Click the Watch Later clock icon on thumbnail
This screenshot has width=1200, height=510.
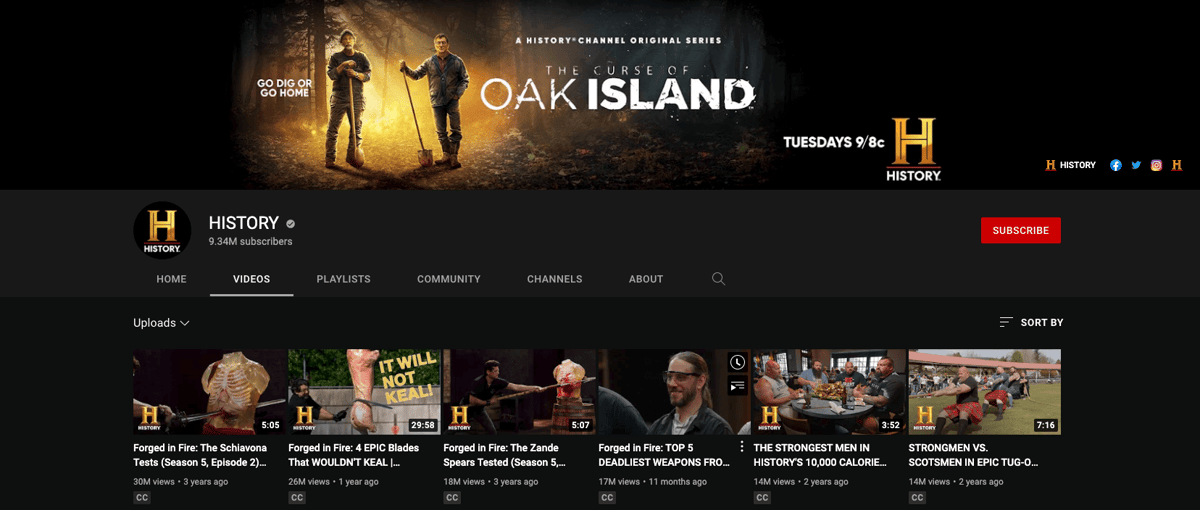click(737, 362)
